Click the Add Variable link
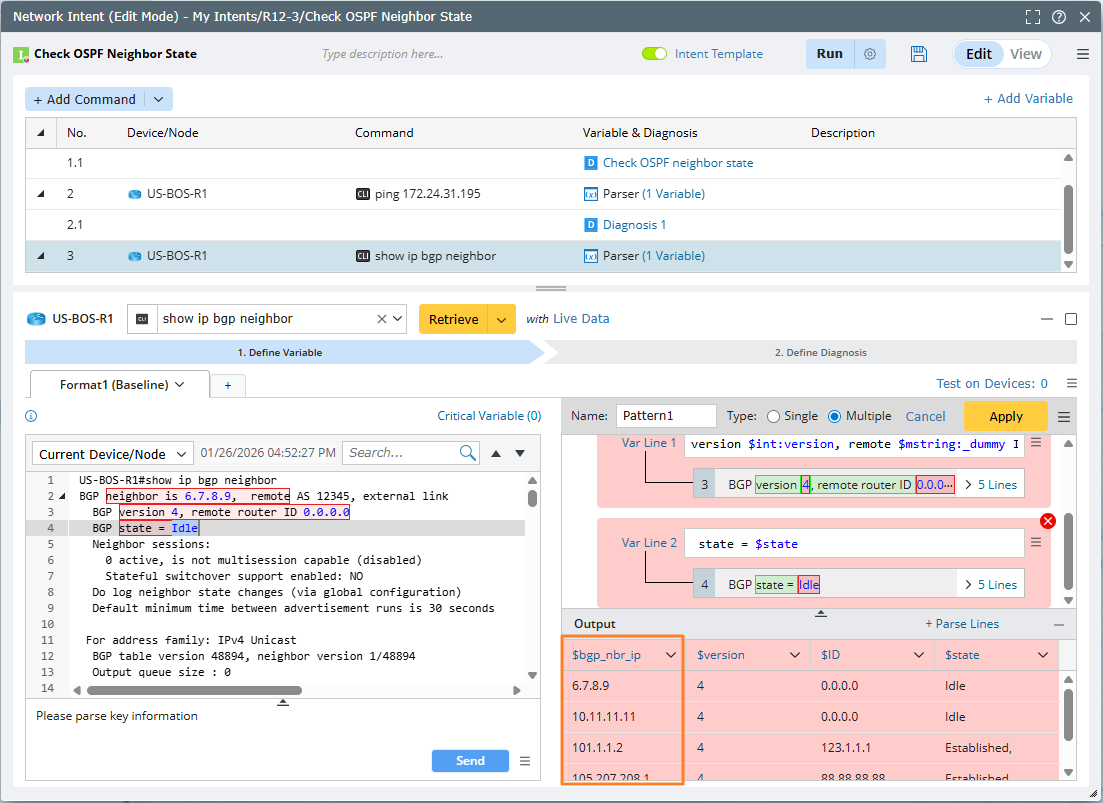 [x=1028, y=98]
